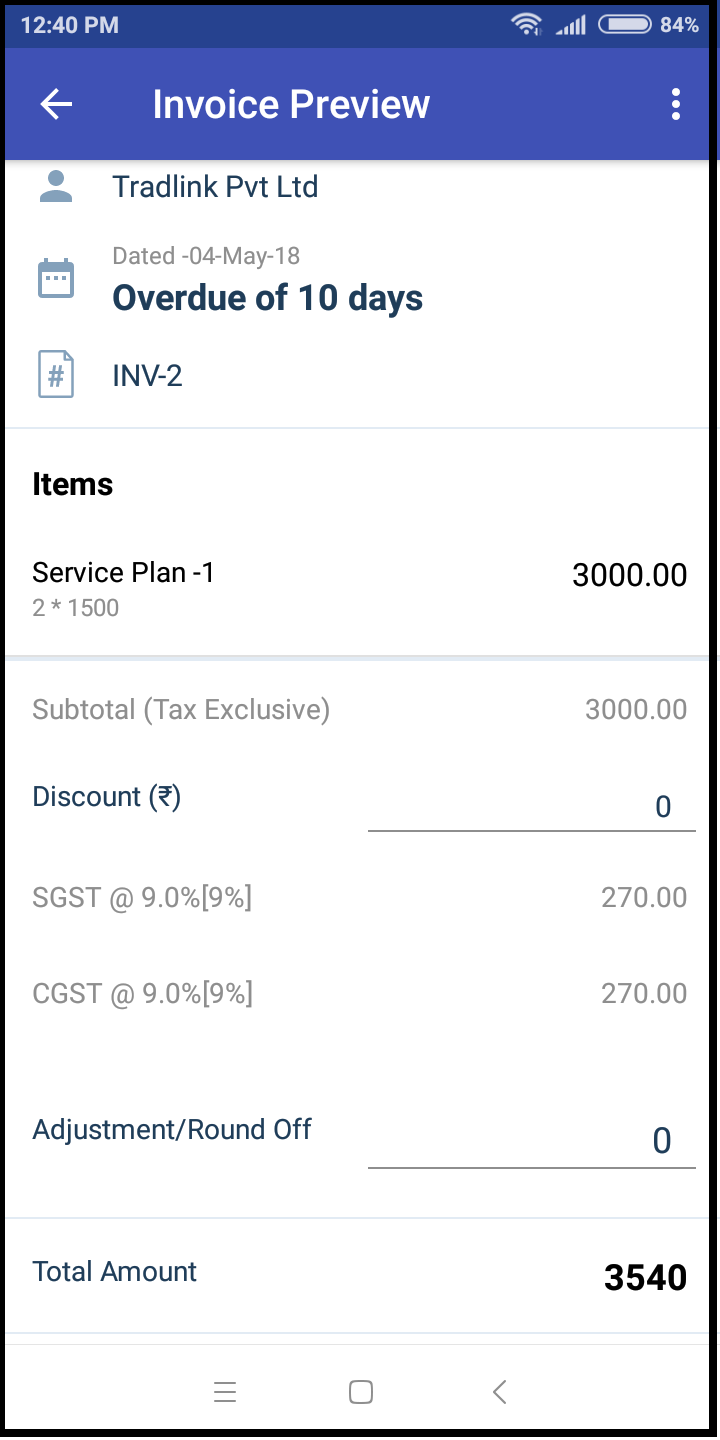Tap the Invoice Preview title
This screenshot has height=1440, width=720.
291,104
